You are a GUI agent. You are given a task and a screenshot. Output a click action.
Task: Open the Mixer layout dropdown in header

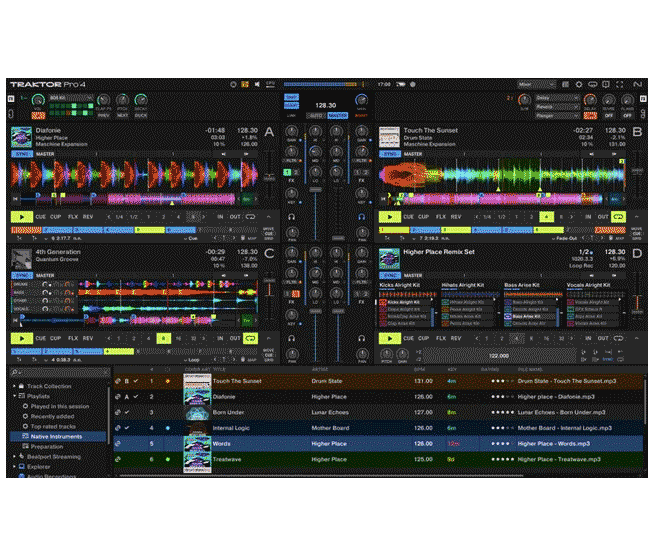(x=537, y=85)
